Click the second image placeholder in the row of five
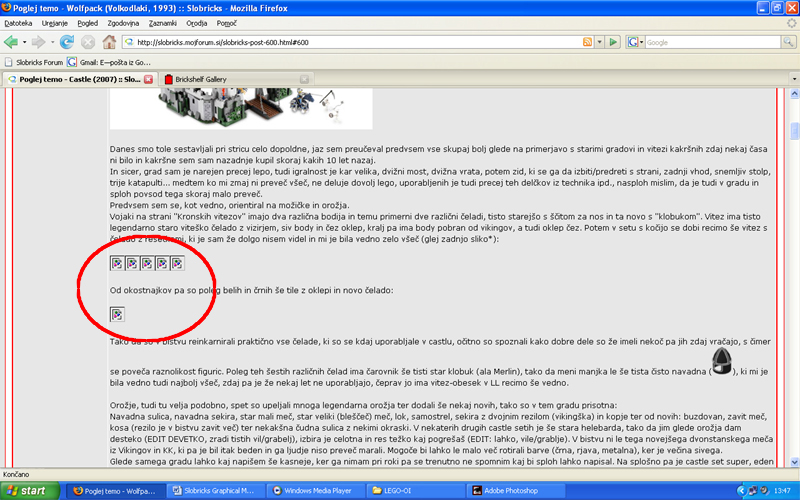This screenshot has width=800, height=500. click(x=132, y=263)
